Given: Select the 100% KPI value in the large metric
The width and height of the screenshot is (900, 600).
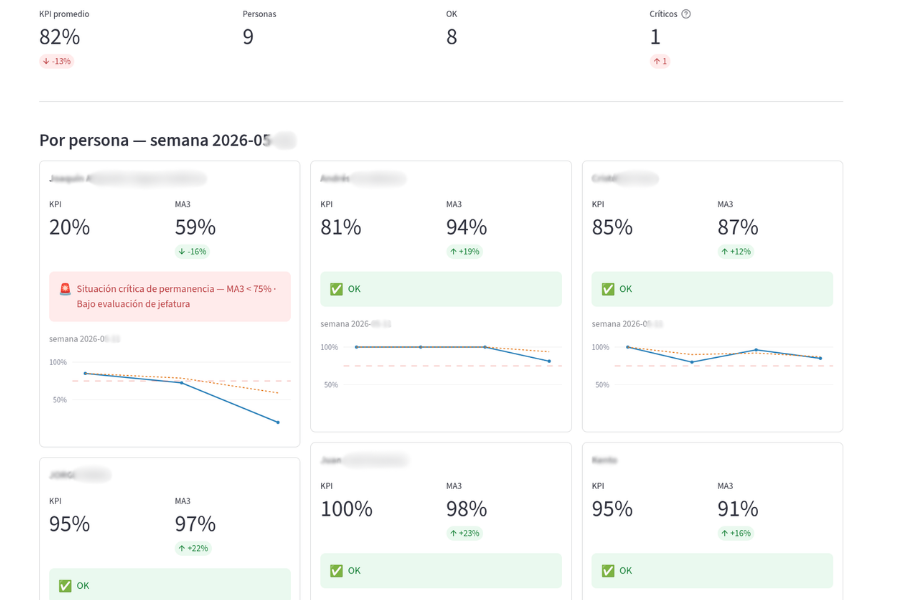Looking at the screenshot, I should click(x=347, y=509).
